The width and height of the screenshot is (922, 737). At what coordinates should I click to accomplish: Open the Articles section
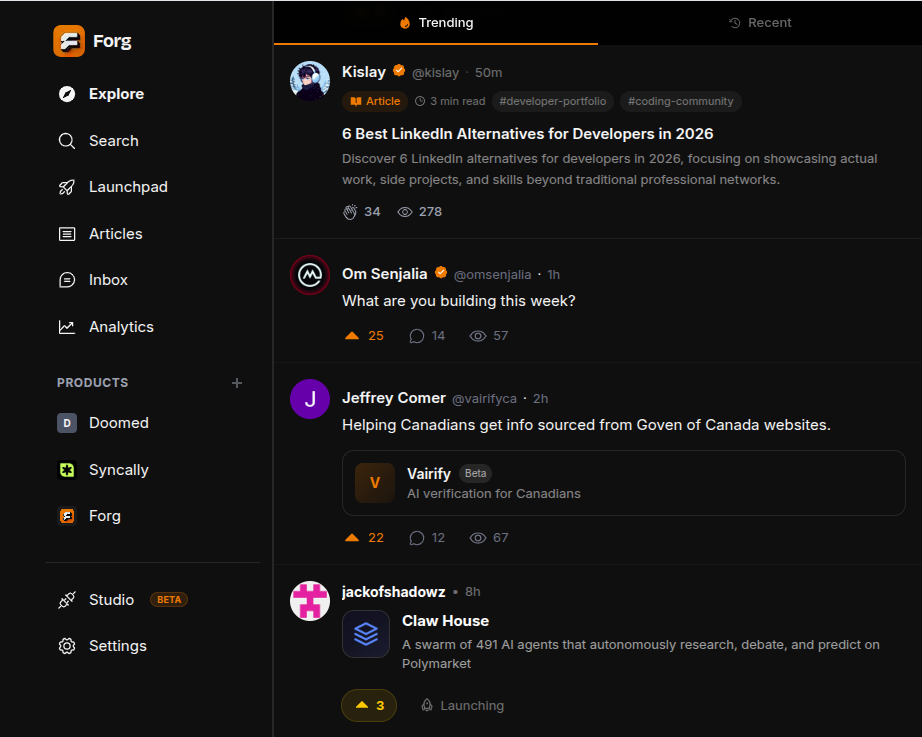[116, 233]
